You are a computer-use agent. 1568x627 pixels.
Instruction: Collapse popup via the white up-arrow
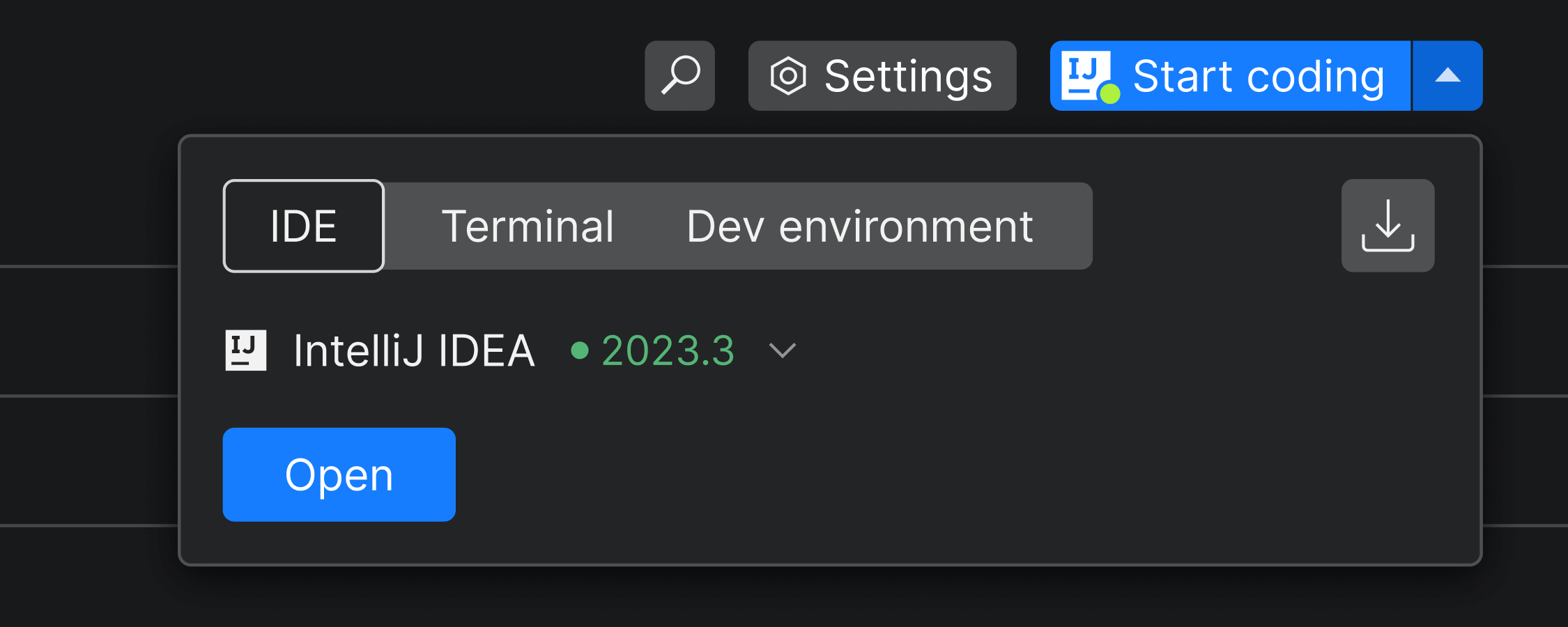click(x=1447, y=75)
